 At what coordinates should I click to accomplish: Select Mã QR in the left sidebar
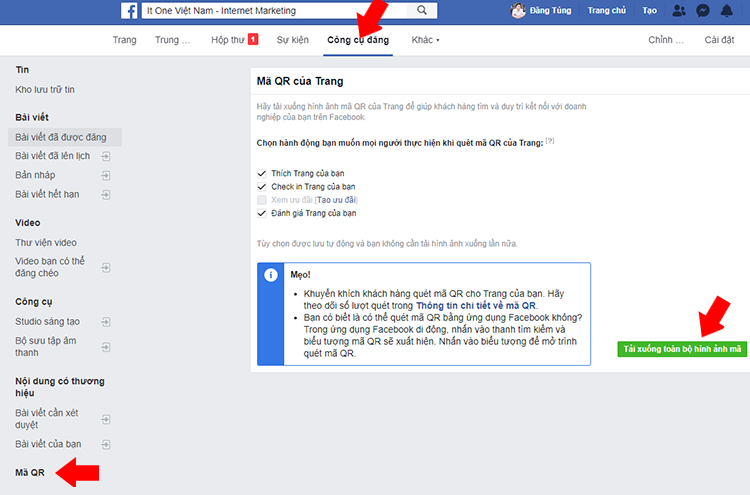tap(30, 472)
